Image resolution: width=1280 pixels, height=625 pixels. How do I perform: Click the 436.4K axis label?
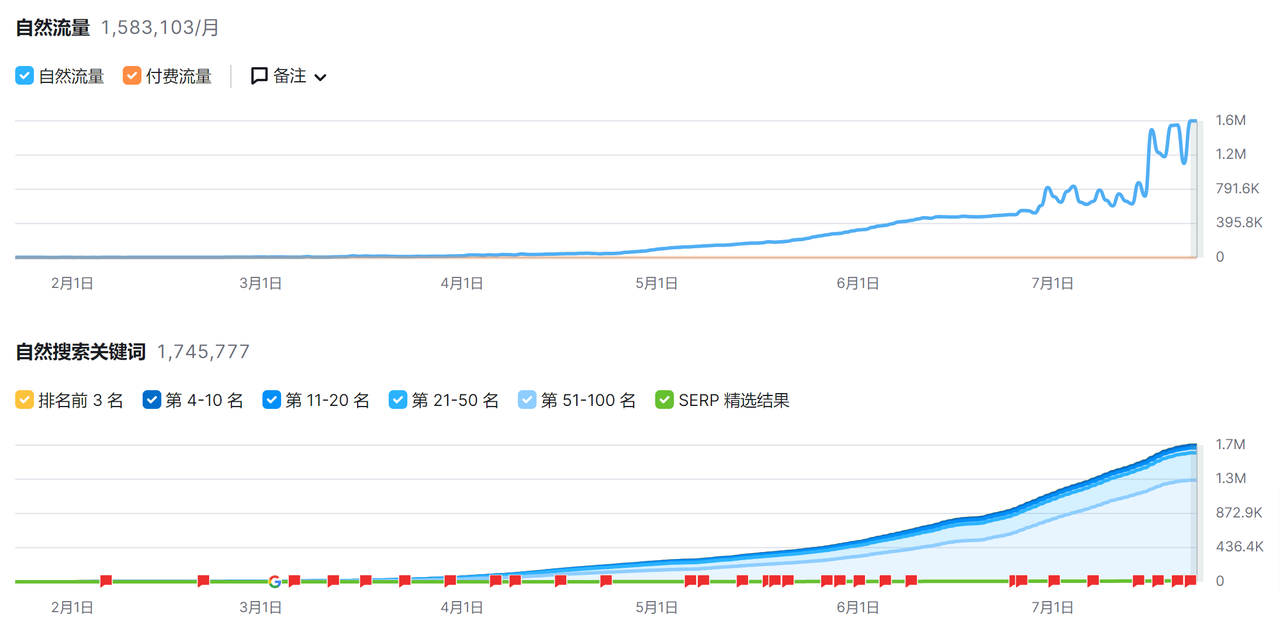1238,547
